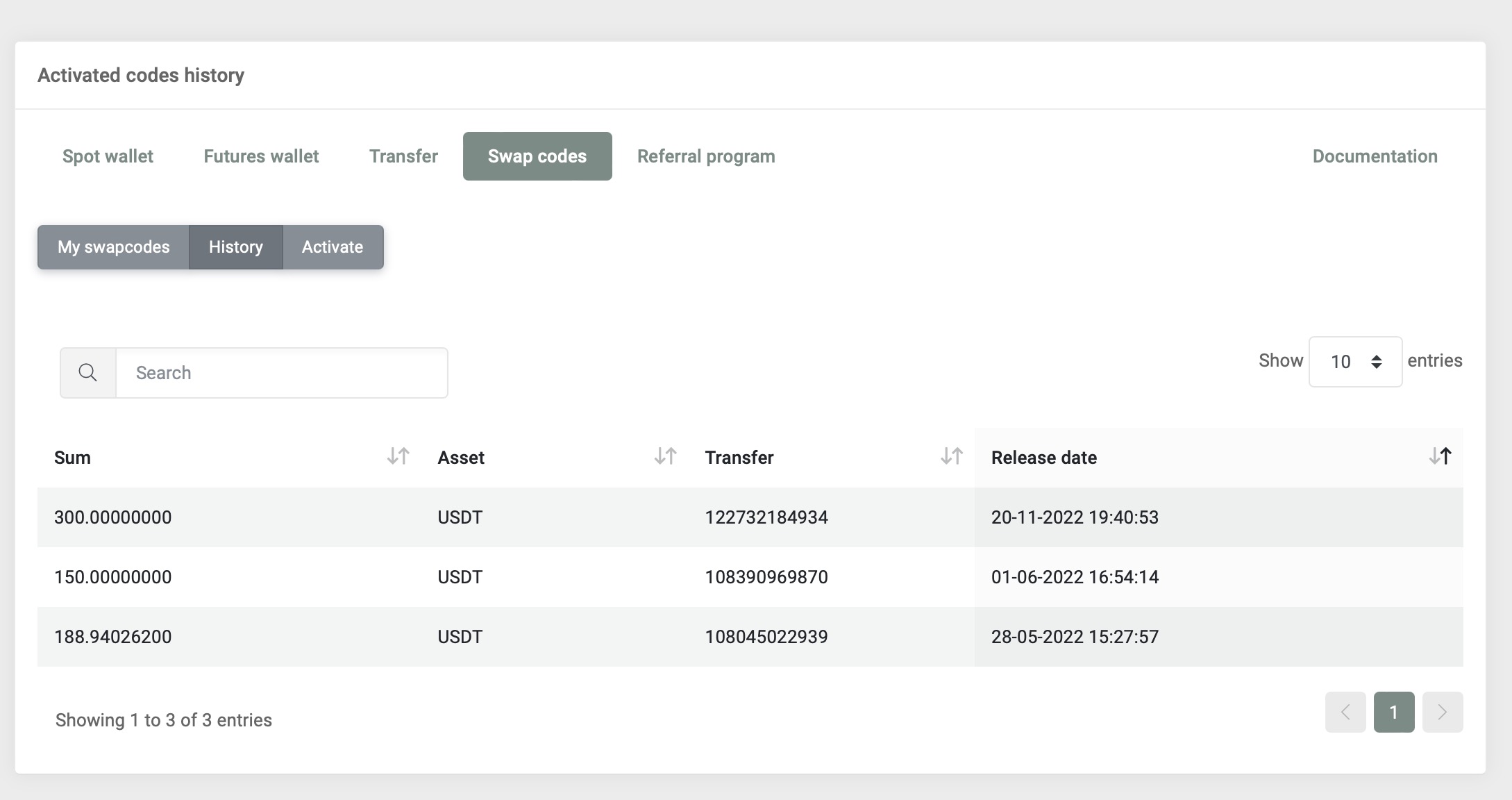Select the Swap codes tab
1512x800 pixels.
pyautogui.click(x=537, y=156)
